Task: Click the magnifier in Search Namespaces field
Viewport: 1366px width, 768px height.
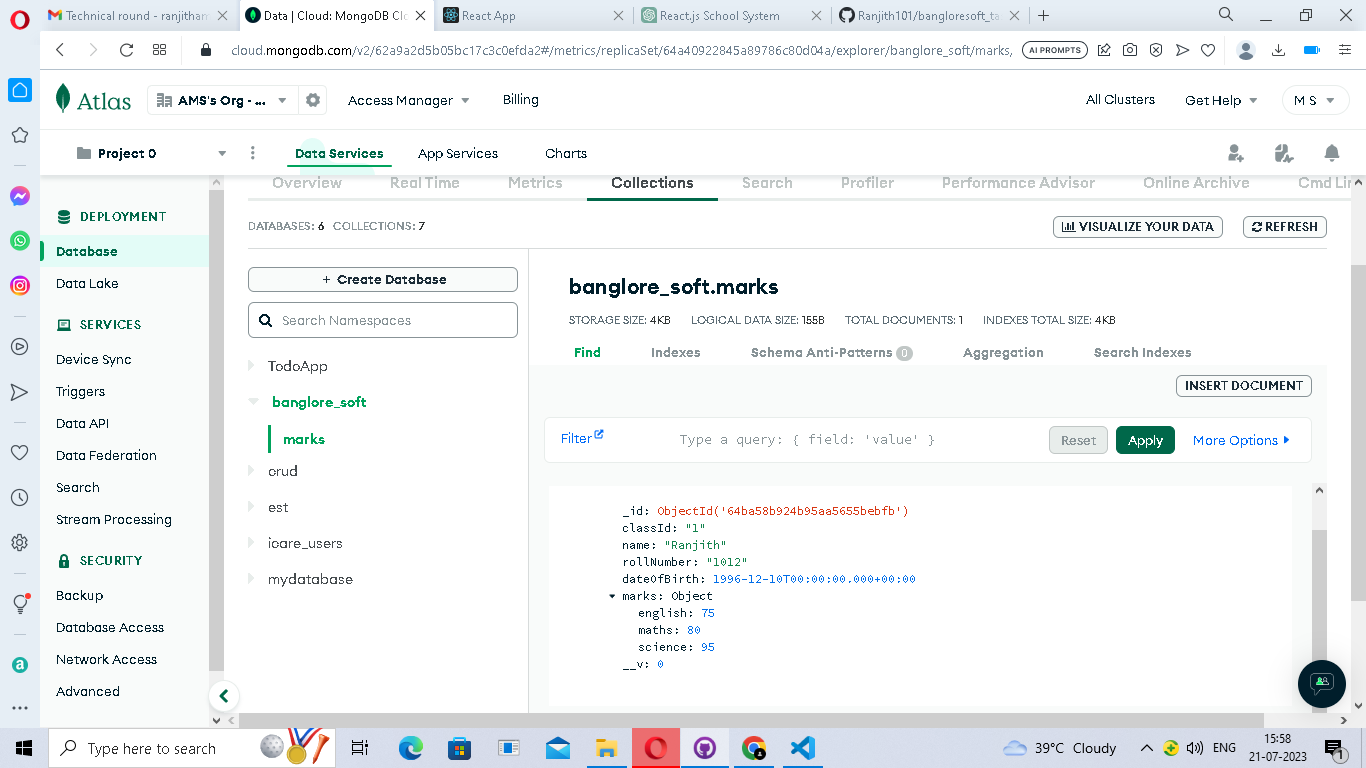Action: pos(265,320)
